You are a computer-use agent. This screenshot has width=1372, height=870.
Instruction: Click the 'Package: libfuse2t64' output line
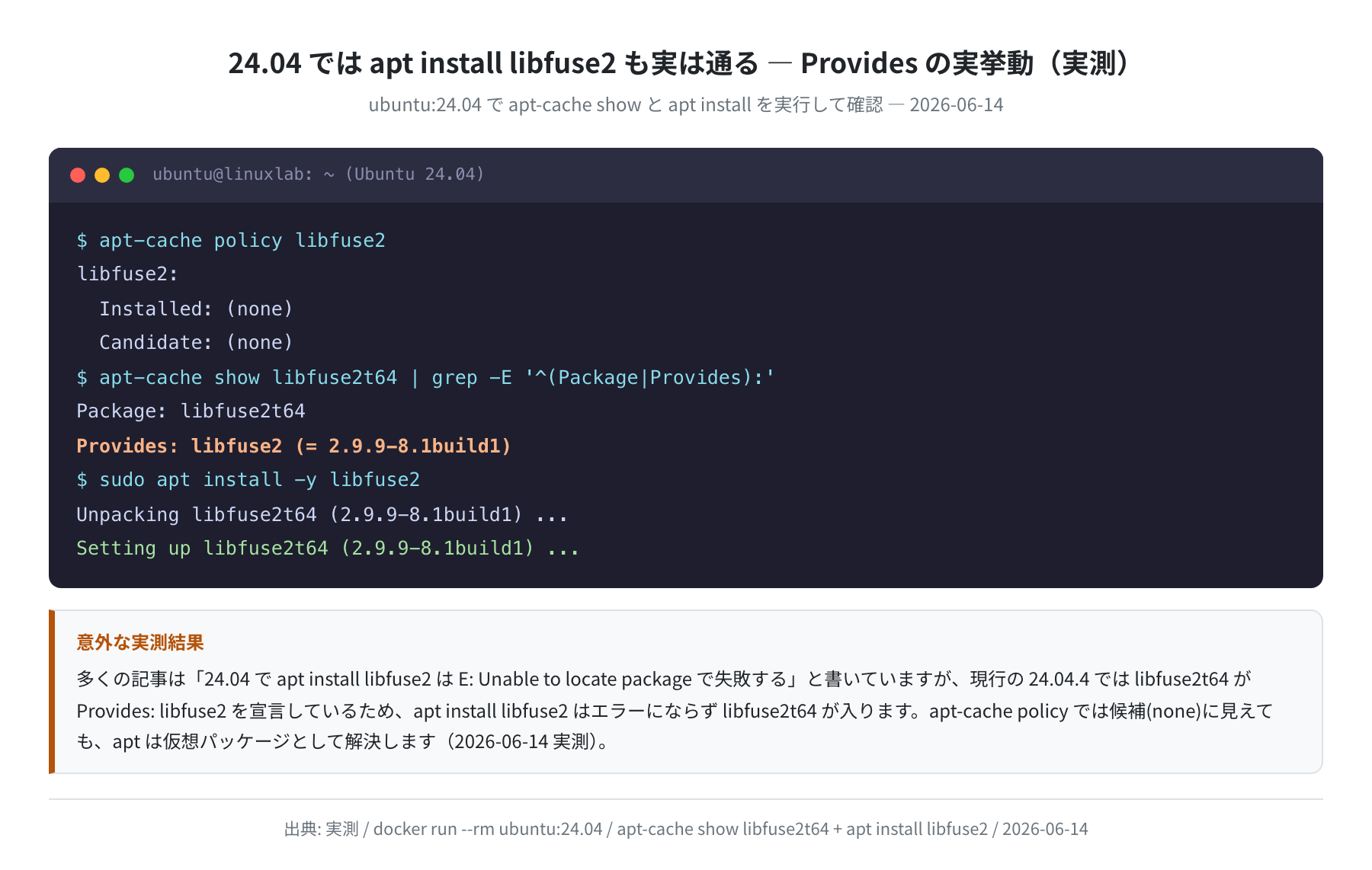coord(191,411)
